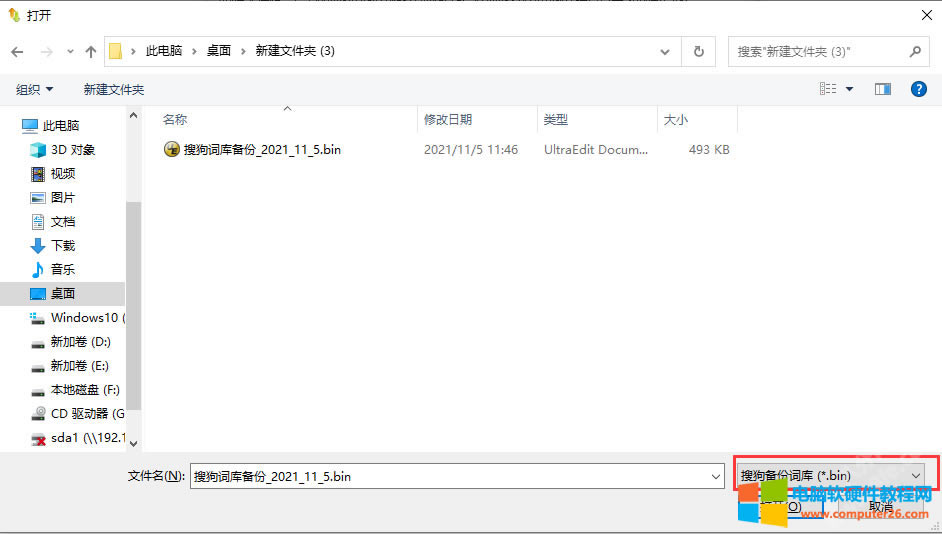The height and width of the screenshot is (534, 942).
Task: Click UltraEdit Docum... type cell
Action: pyautogui.click(x=595, y=150)
